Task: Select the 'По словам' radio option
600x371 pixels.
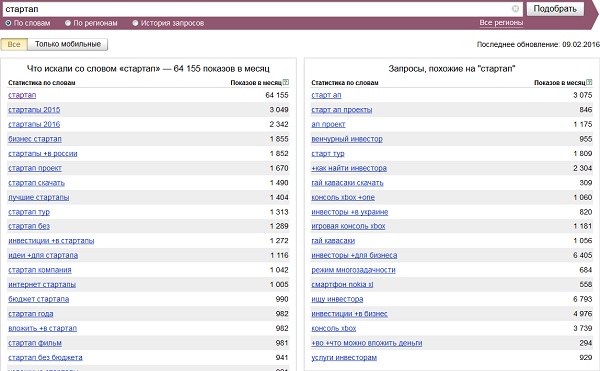Action: (8, 23)
